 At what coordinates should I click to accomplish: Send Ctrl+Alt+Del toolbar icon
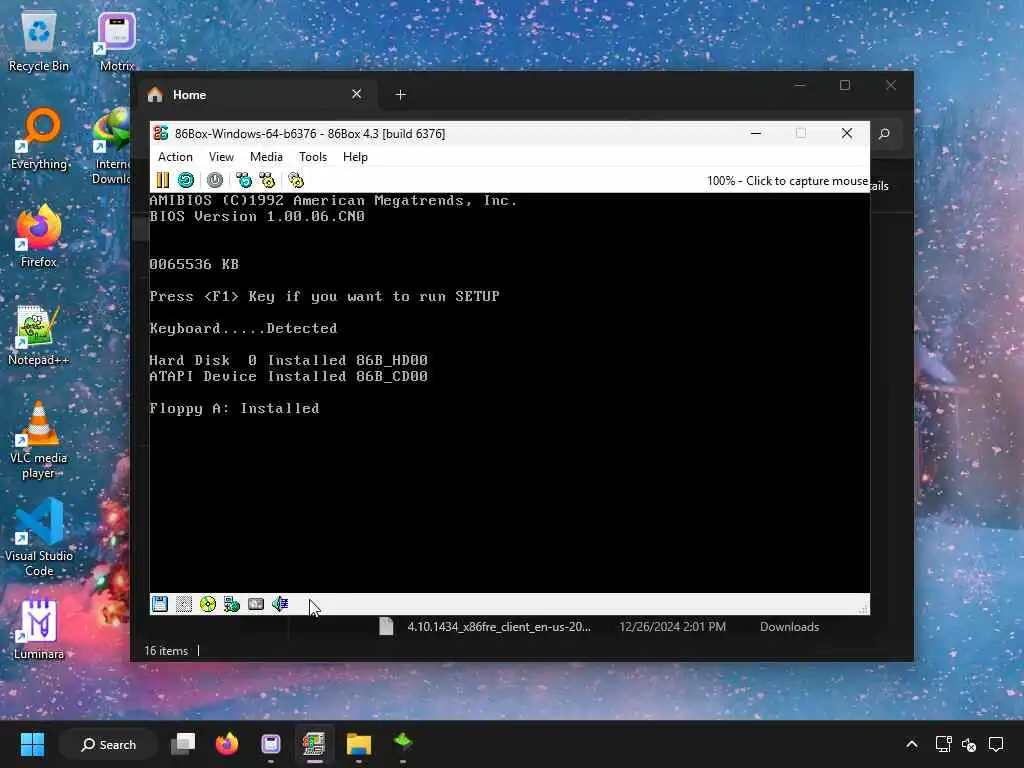point(244,180)
